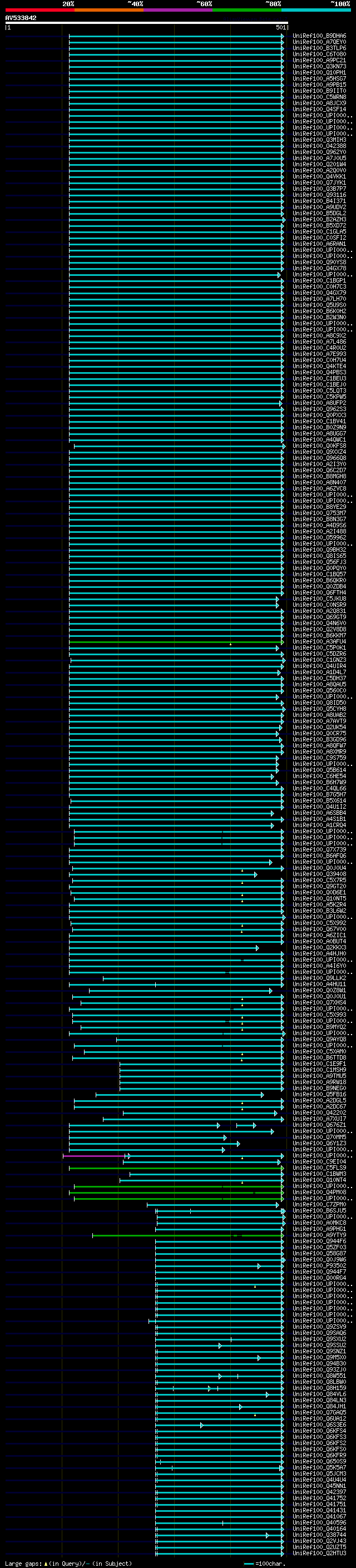Select label UniRef100_Q4GX79
The height and width of the screenshot is (1568, 356).
tap(319, 293)
